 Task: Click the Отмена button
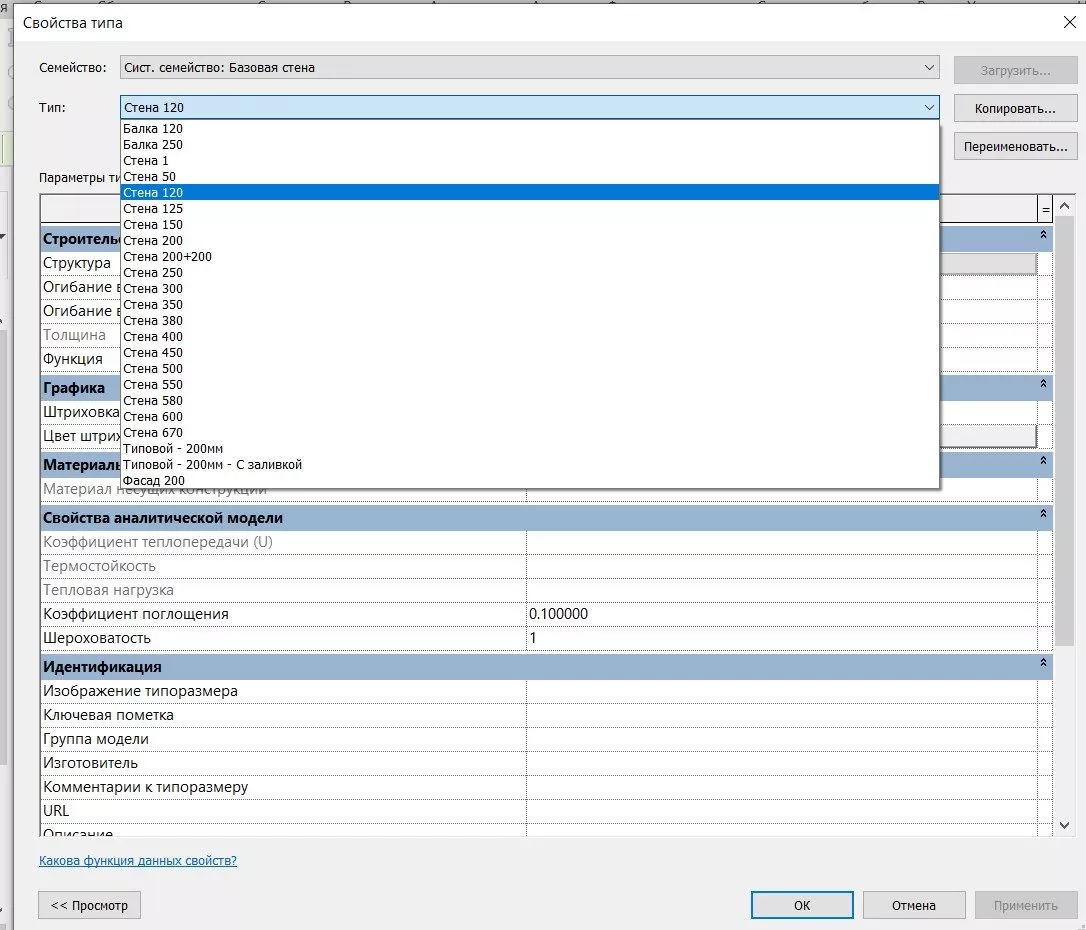click(x=914, y=905)
